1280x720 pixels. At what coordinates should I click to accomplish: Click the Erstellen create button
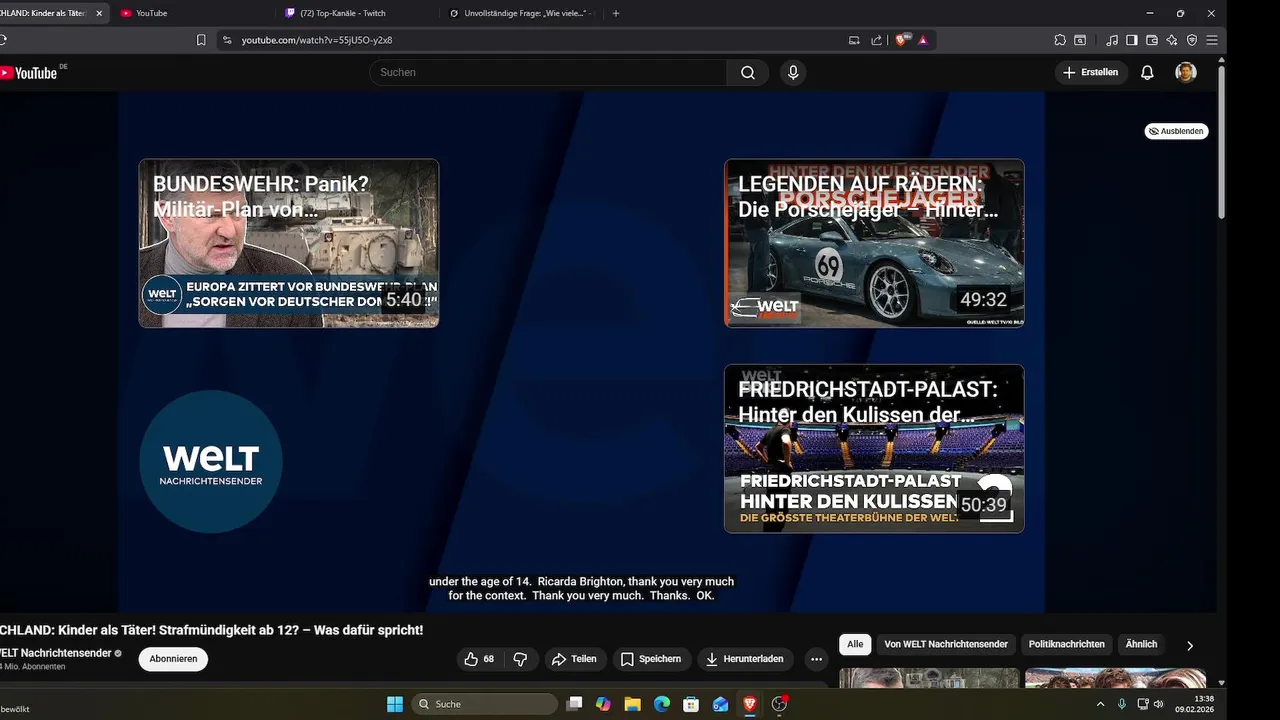1091,72
